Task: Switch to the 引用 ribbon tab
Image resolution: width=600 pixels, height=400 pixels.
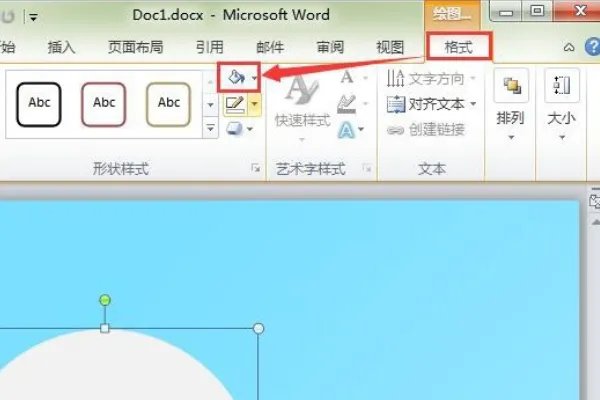Action: pos(209,47)
